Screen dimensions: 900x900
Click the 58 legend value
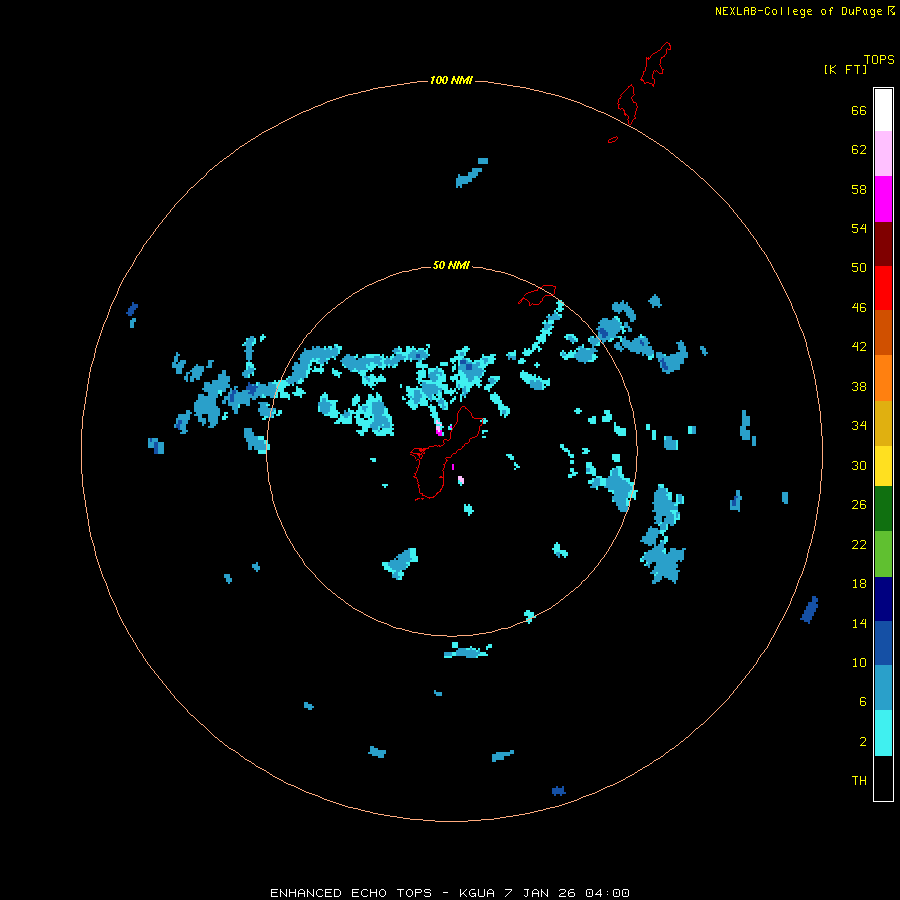pyautogui.click(x=859, y=189)
